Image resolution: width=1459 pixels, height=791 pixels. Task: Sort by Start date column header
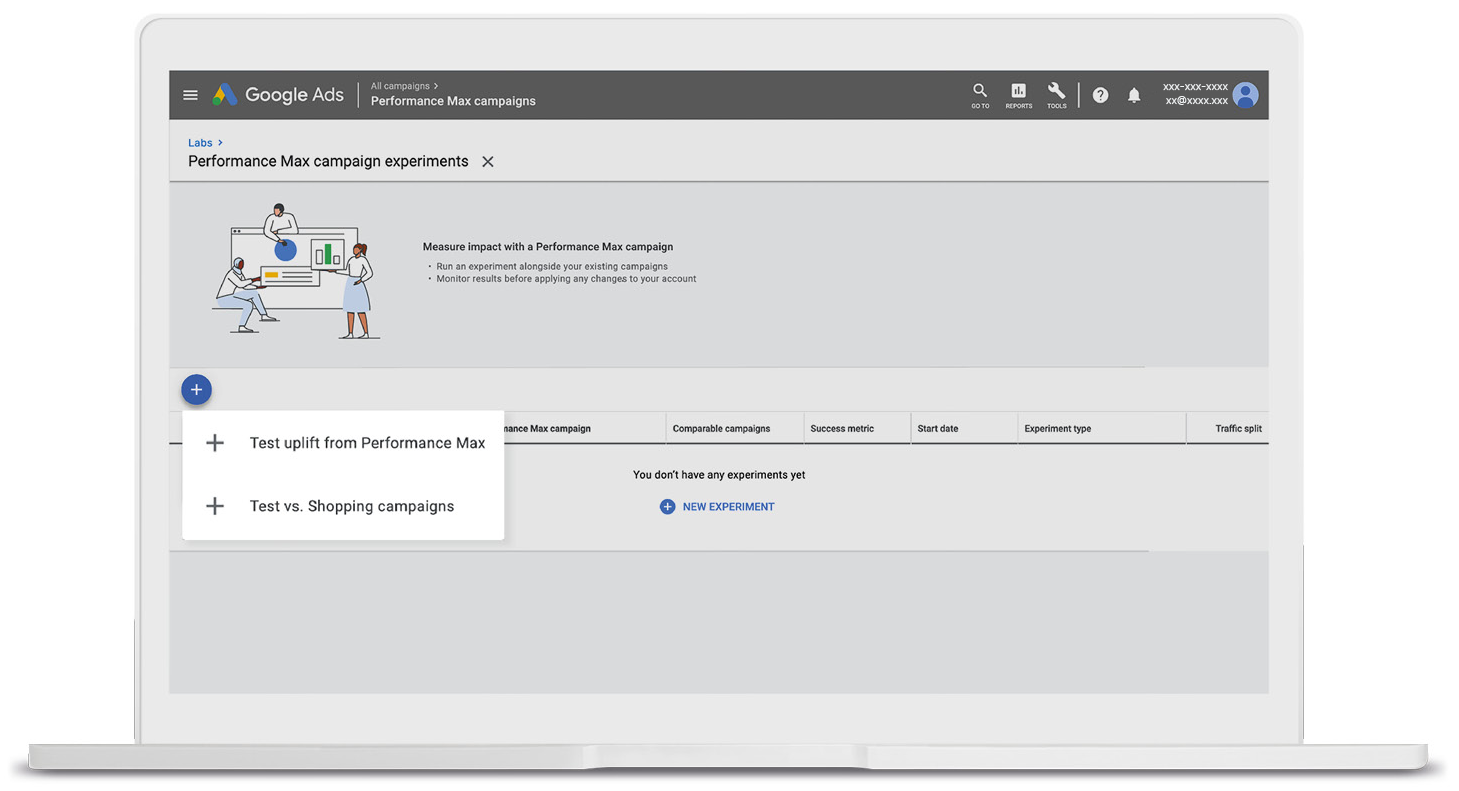point(937,429)
